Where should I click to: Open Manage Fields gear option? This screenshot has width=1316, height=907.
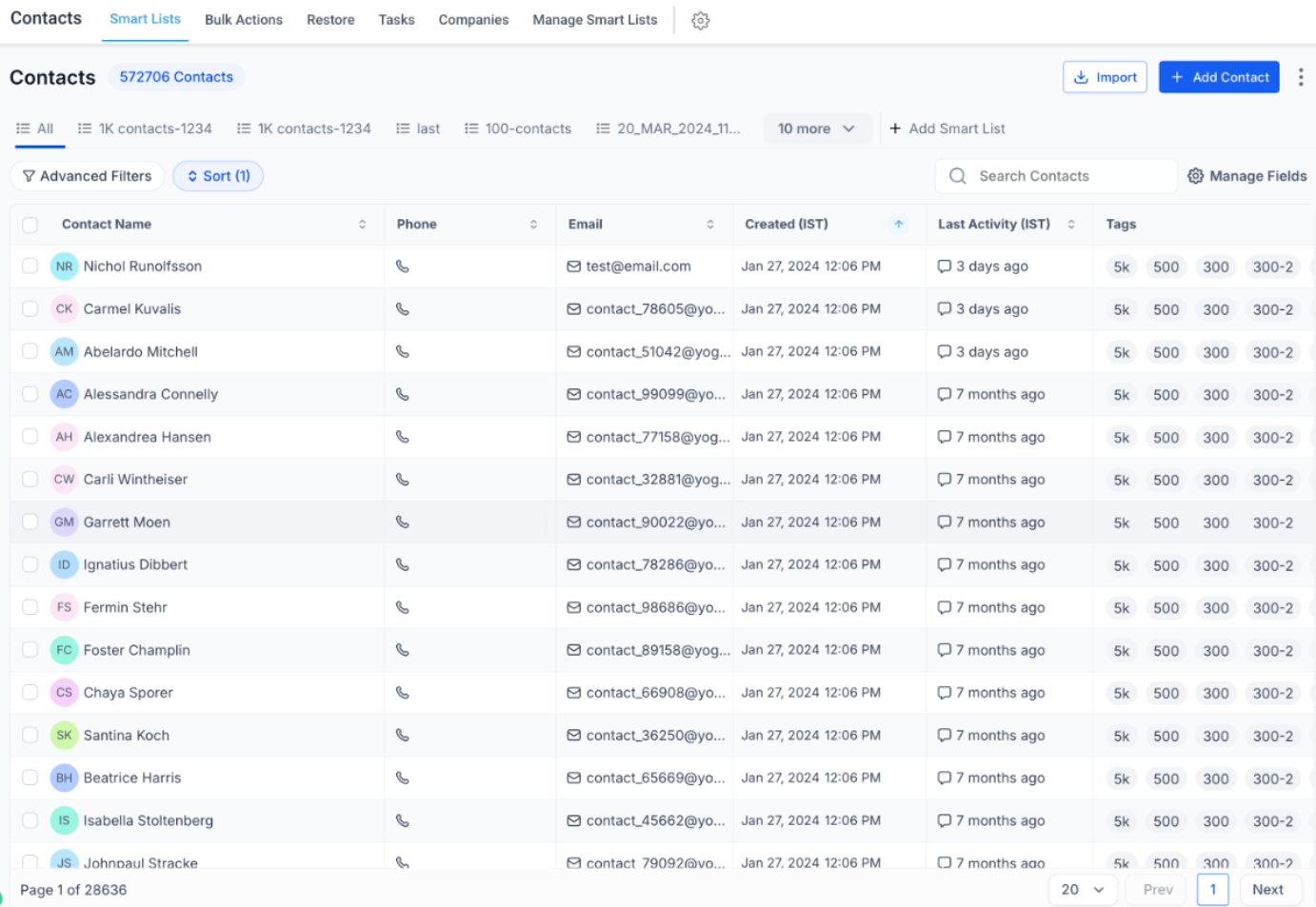pos(1246,176)
